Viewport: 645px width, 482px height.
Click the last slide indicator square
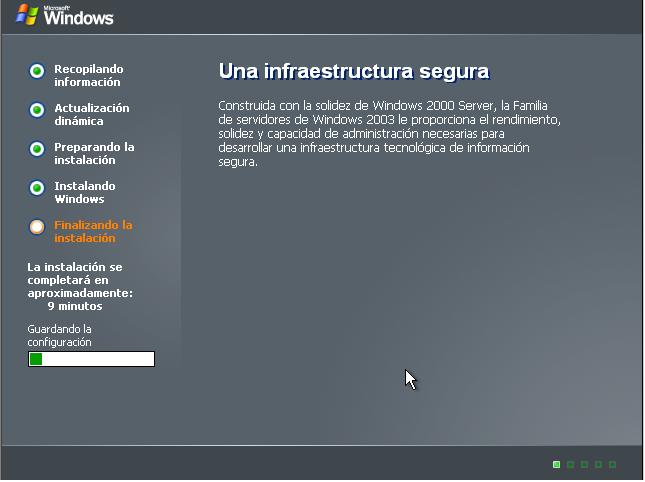coord(613,465)
